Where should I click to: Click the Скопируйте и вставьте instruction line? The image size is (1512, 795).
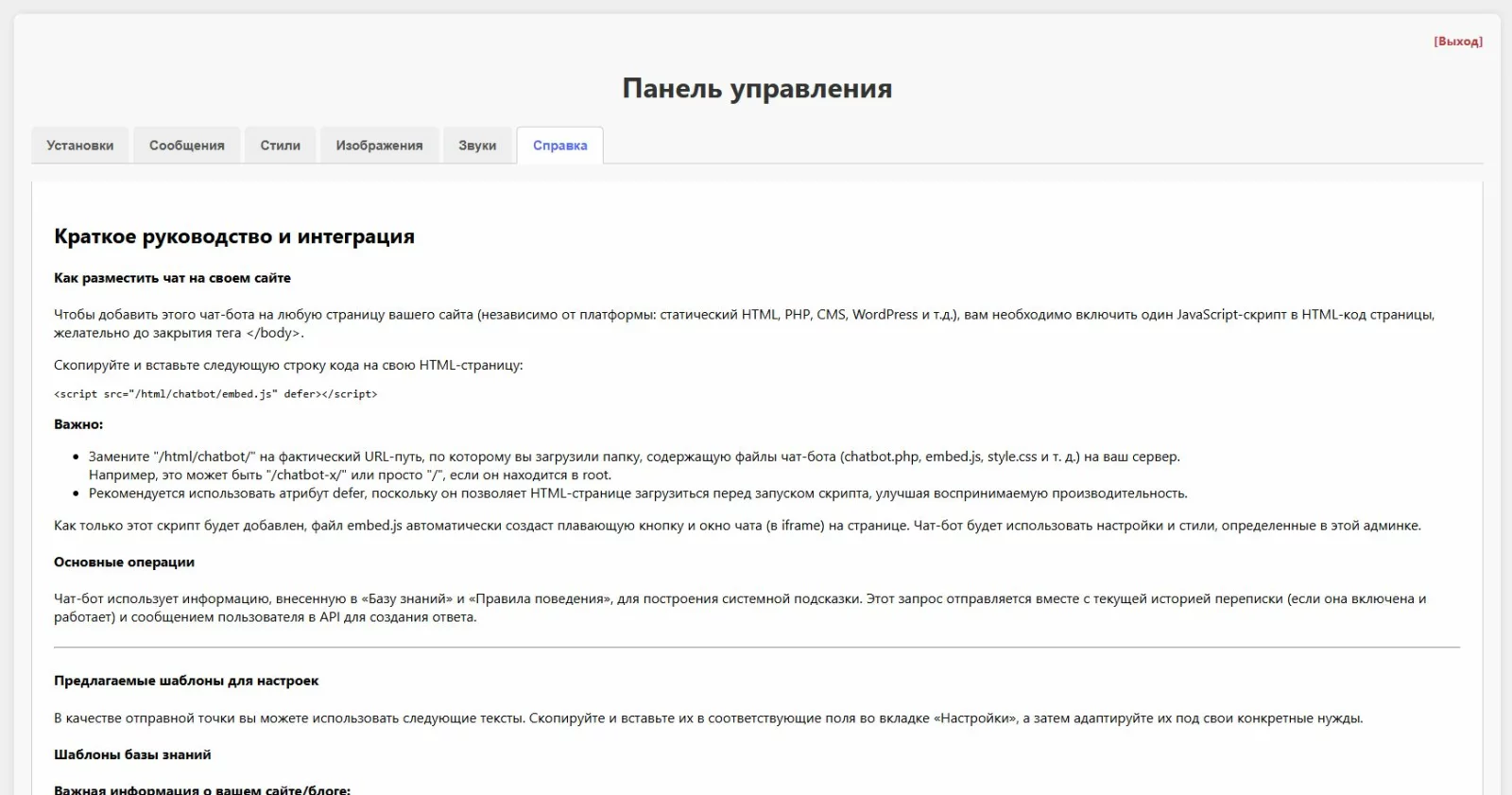pos(288,365)
